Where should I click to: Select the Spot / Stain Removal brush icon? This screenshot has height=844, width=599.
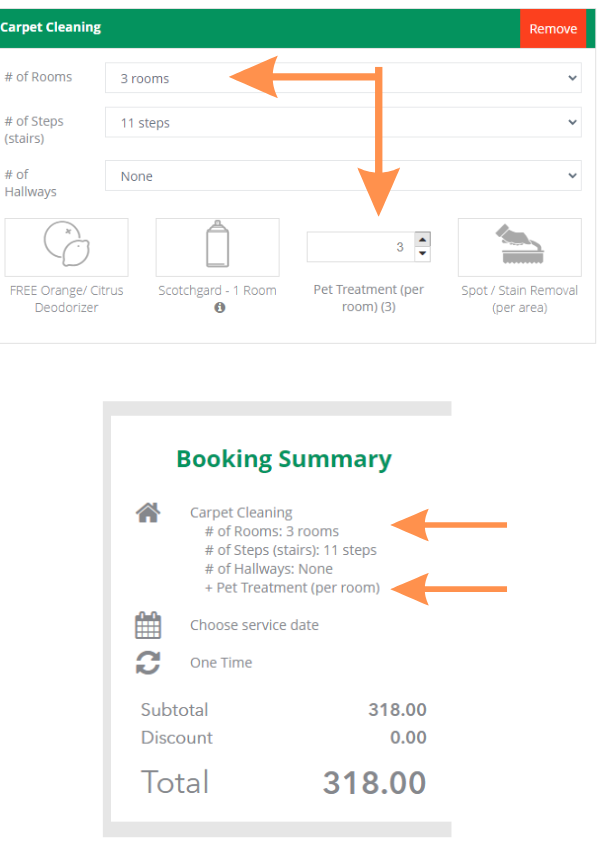click(x=519, y=247)
